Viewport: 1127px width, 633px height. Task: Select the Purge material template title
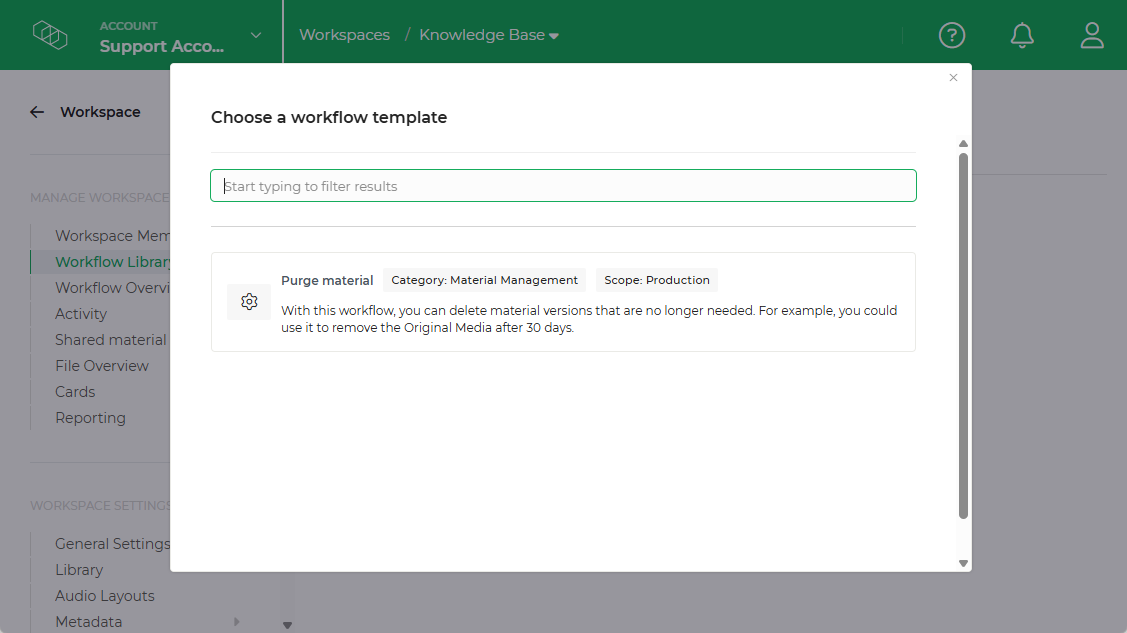tap(327, 280)
